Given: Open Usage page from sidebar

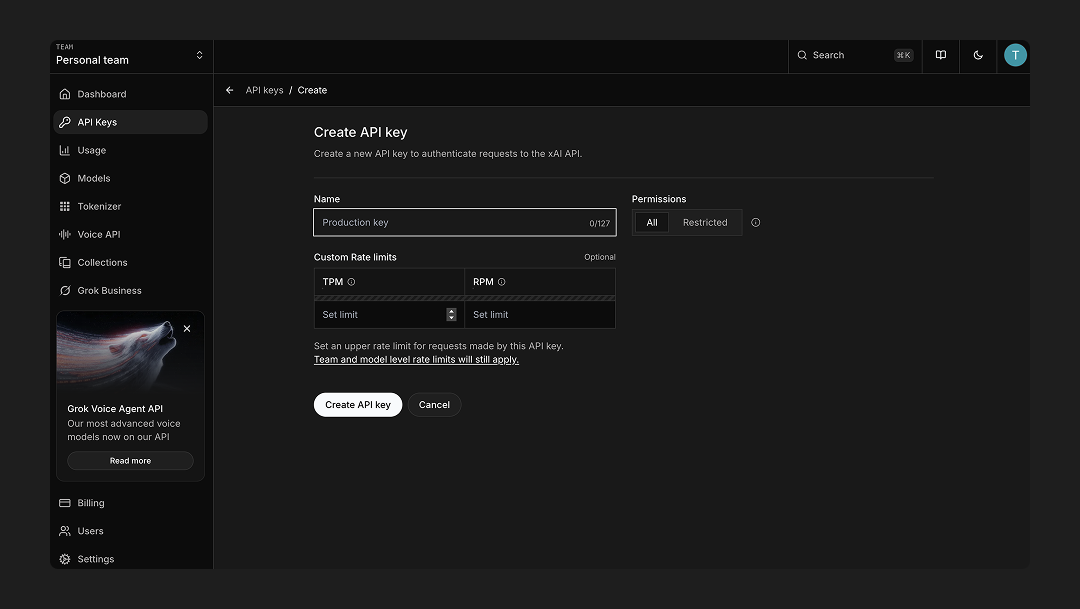Looking at the screenshot, I should click(130, 150).
